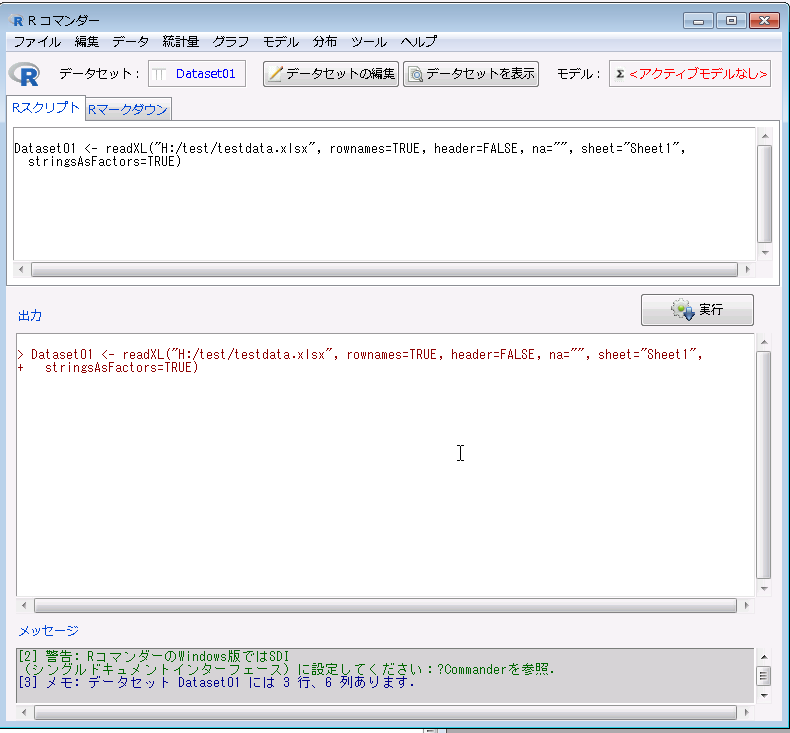Open the 統計量 menu
The height and width of the screenshot is (733, 790).
(x=180, y=42)
